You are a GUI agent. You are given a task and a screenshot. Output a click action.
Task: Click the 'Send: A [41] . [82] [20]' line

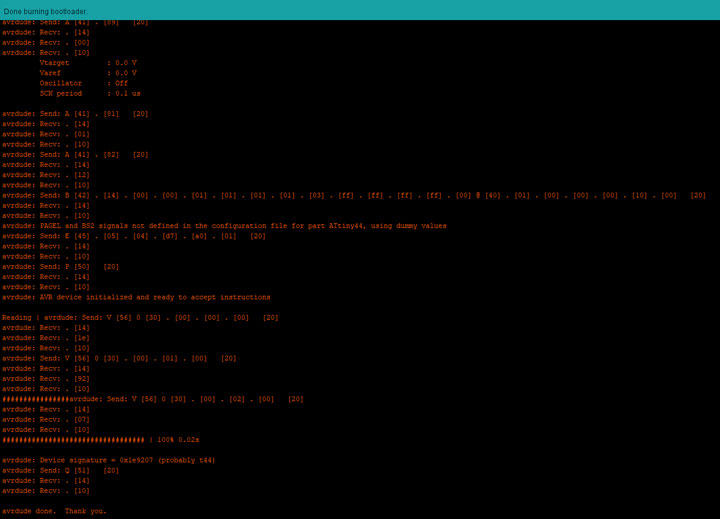click(x=75, y=154)
